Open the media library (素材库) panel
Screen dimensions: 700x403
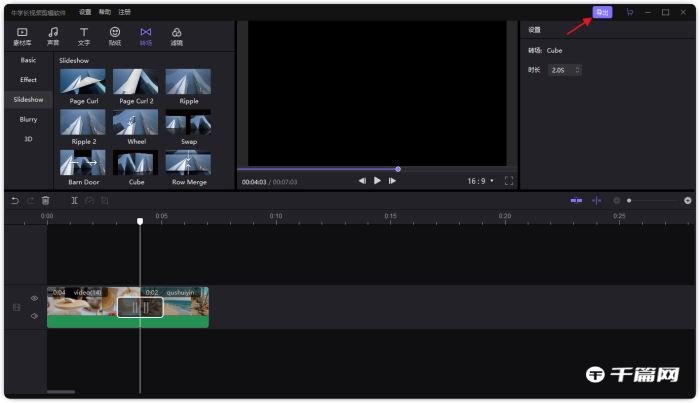22,36
